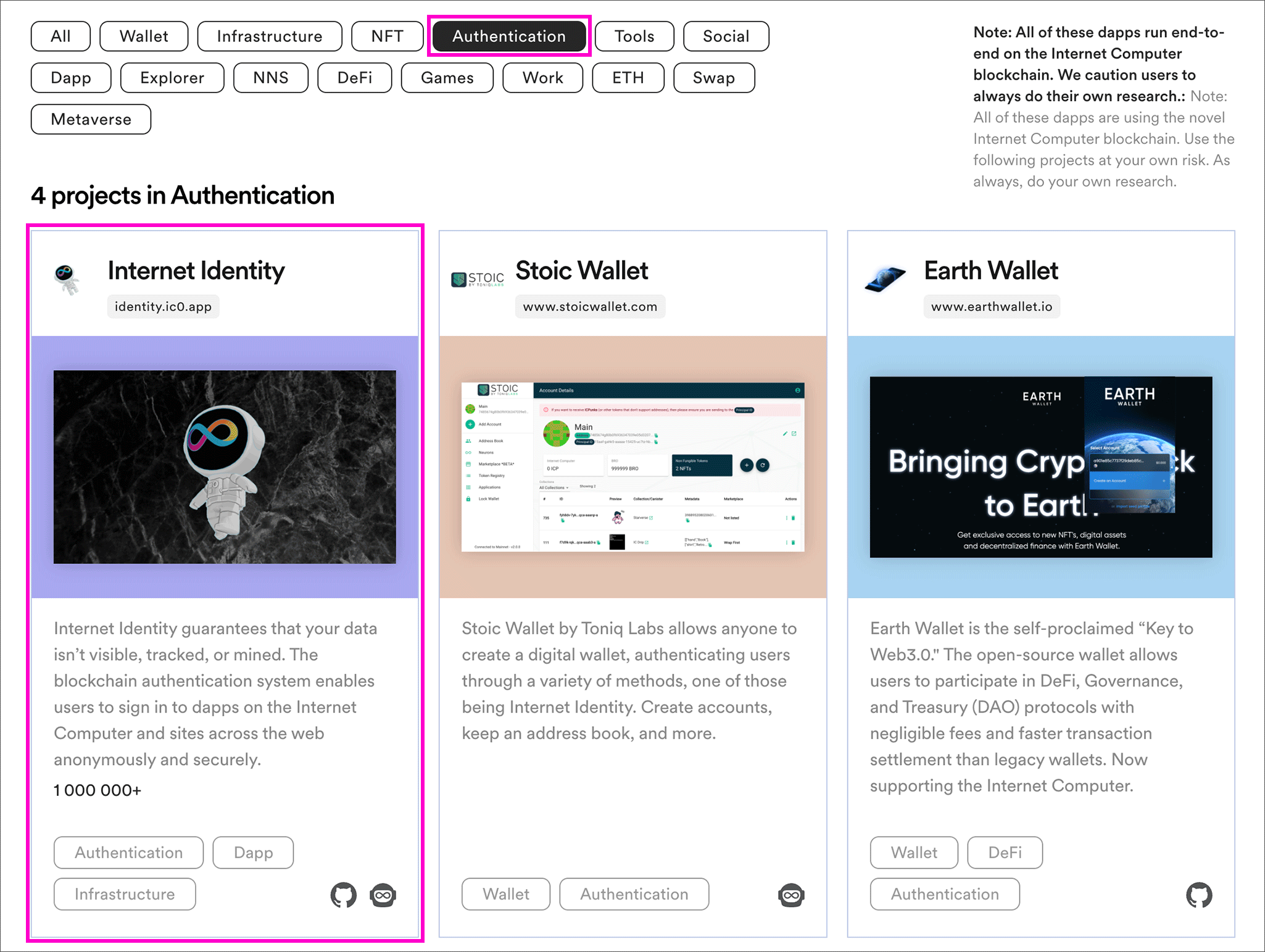Visit www.stoicwallet.com link

coord(590,307)
